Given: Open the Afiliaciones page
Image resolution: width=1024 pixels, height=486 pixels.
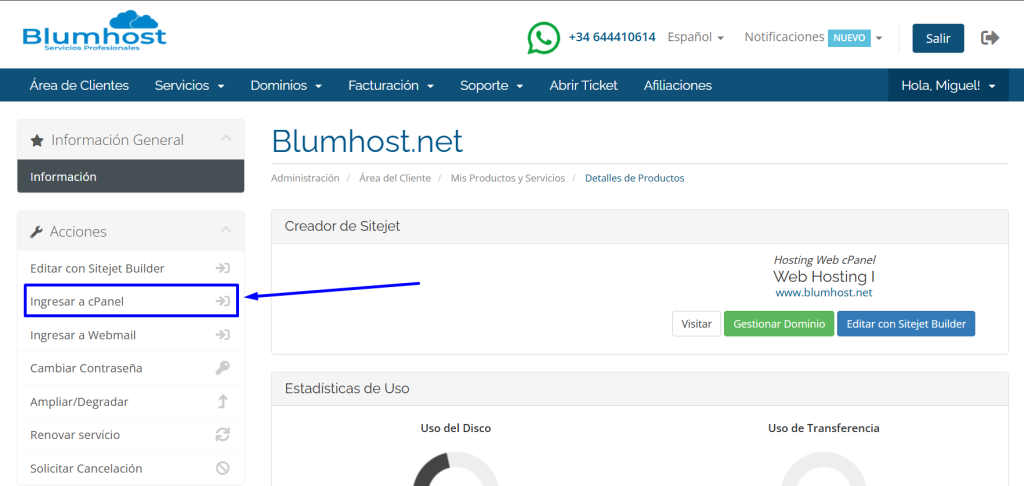Looking at the screenshot, I should [x=678, y=86].
